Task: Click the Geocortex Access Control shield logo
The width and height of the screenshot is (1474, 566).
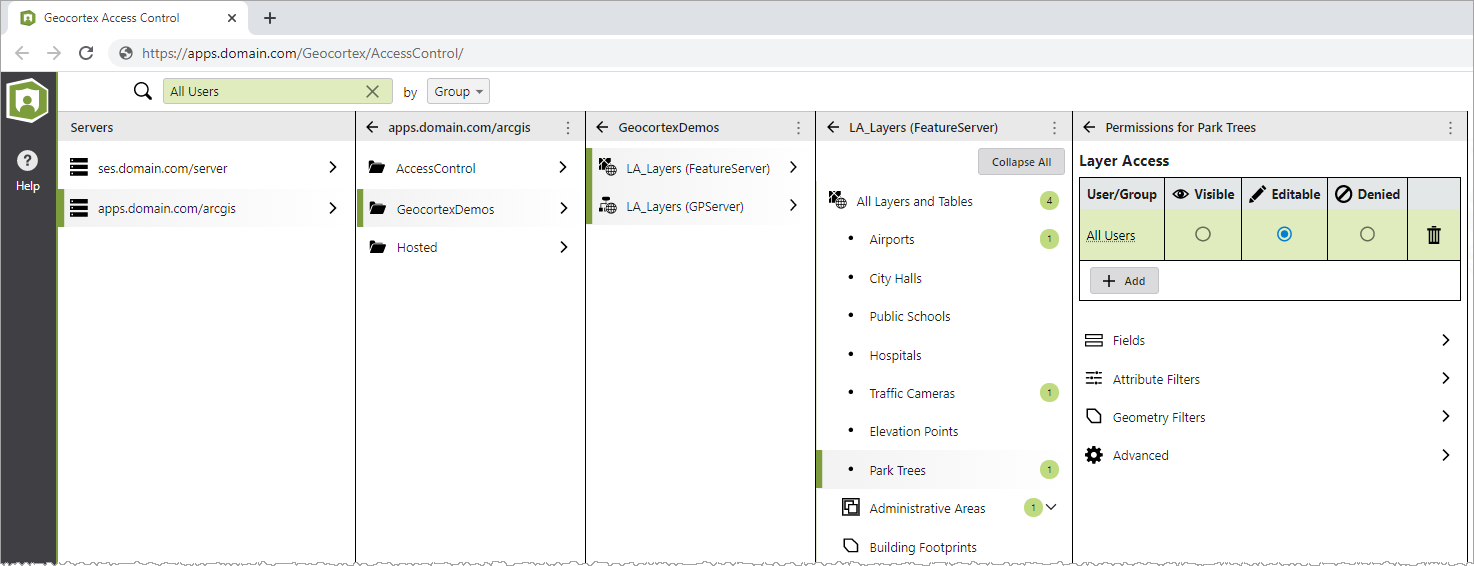Action: (28, 100)
